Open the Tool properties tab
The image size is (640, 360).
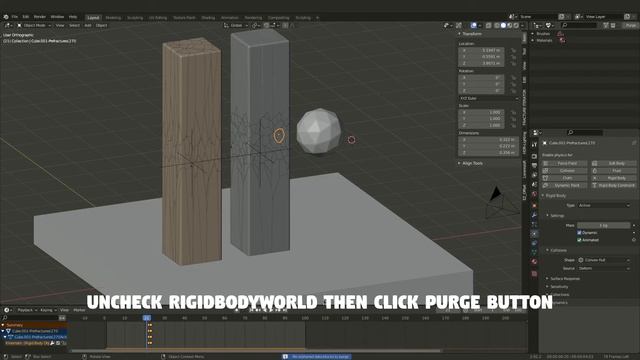pos(534,145)
